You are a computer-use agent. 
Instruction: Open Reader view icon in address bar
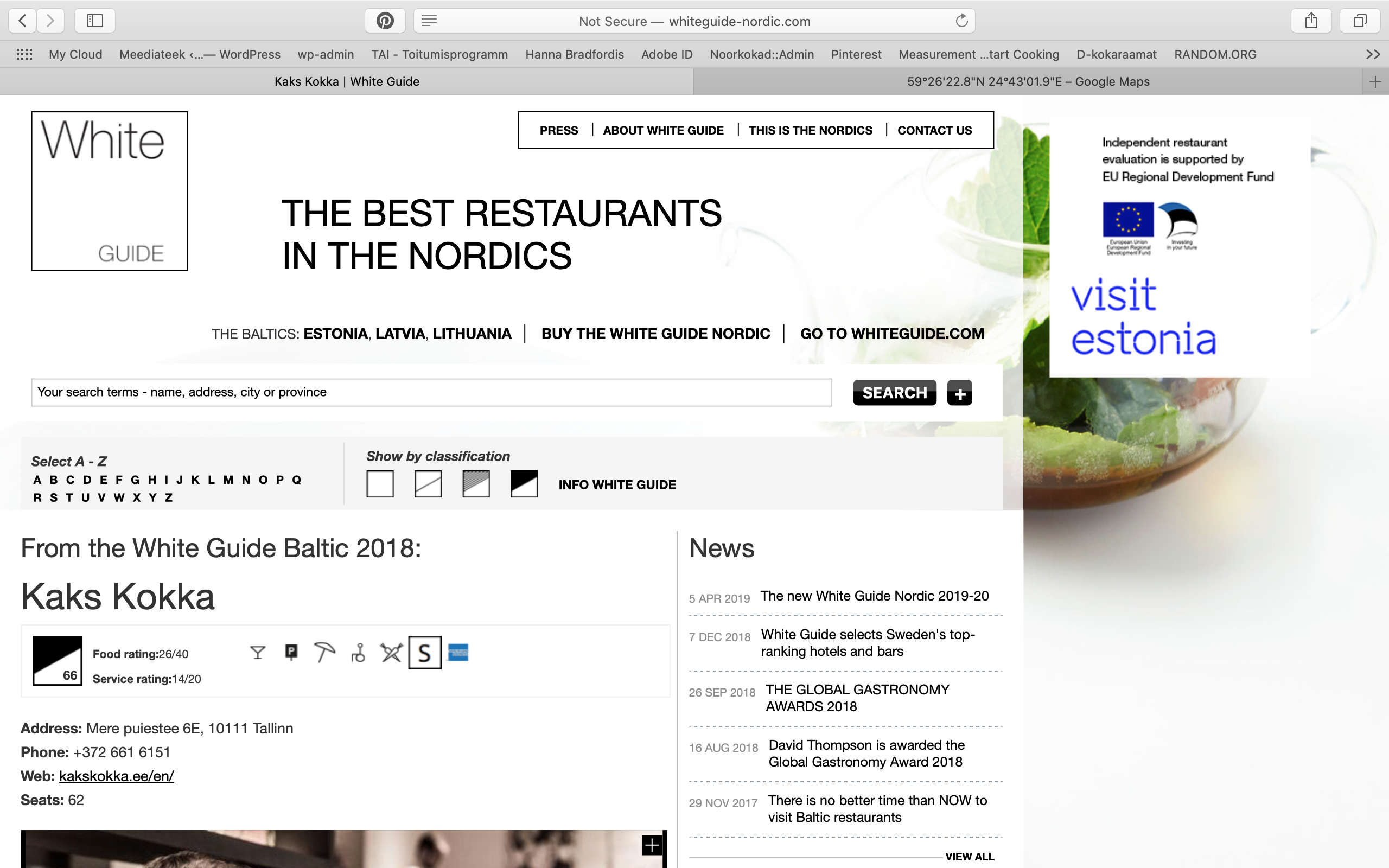pos(429,21)
